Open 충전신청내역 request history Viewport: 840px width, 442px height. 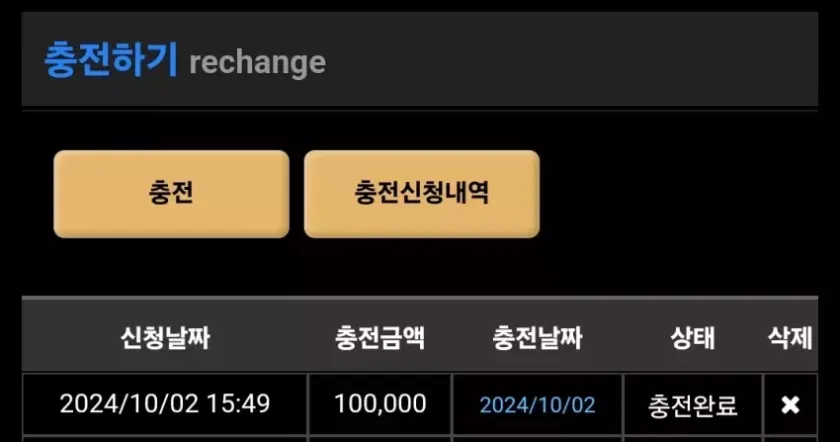[421, 194]
